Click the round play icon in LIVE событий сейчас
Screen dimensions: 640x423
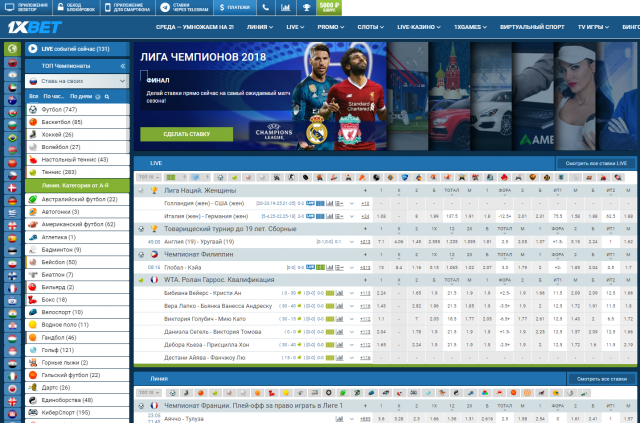[33, 49]
